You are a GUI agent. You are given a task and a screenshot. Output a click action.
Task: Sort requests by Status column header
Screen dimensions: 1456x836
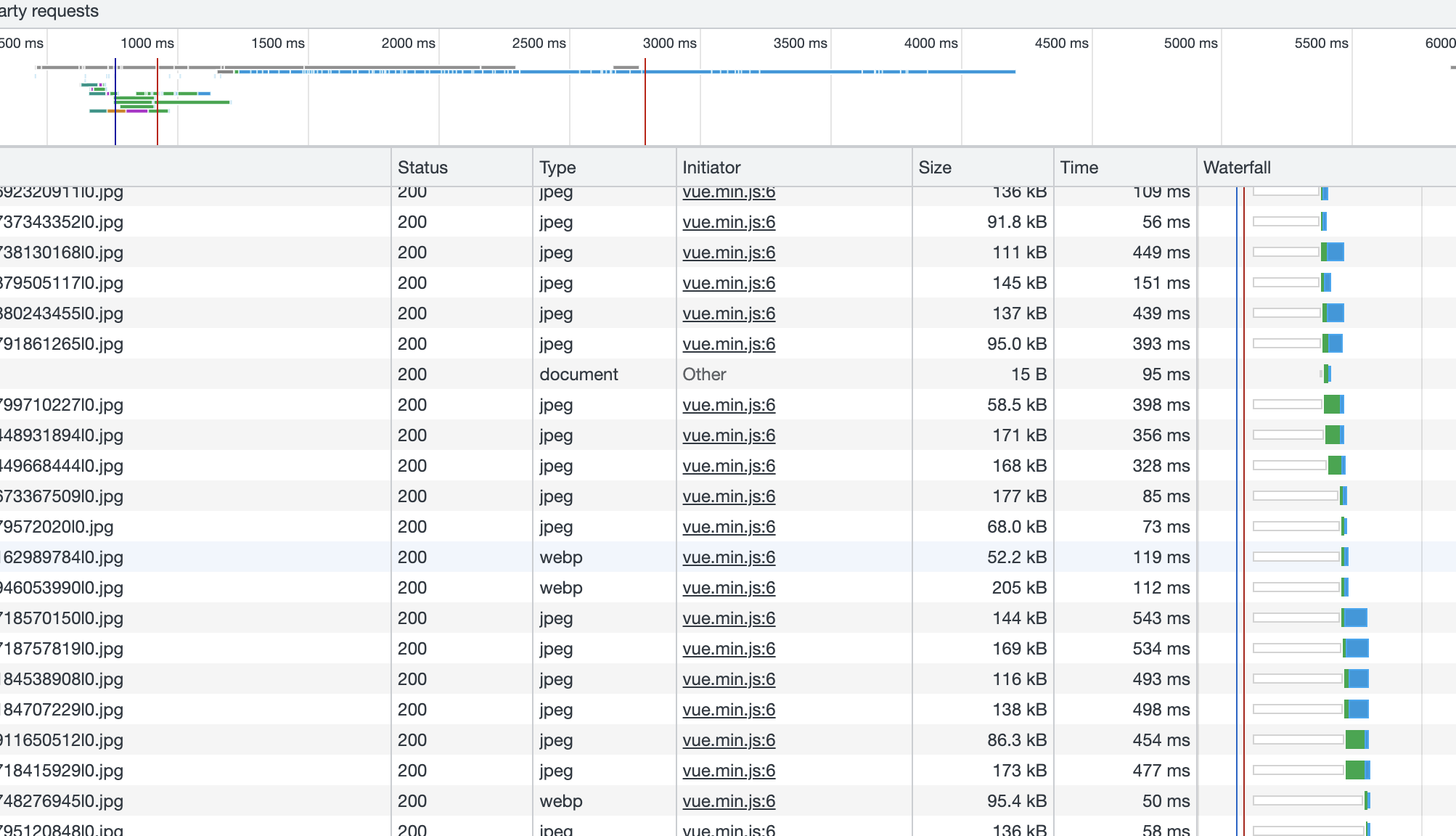point(422,168)
